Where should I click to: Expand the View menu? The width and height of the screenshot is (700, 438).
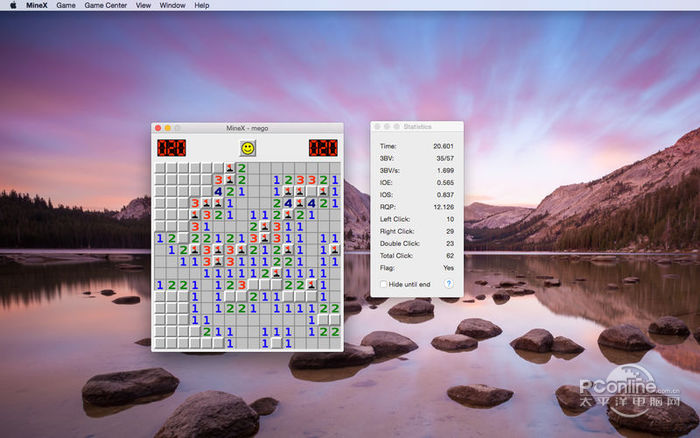pyautogui.click(x=143, y=5)
